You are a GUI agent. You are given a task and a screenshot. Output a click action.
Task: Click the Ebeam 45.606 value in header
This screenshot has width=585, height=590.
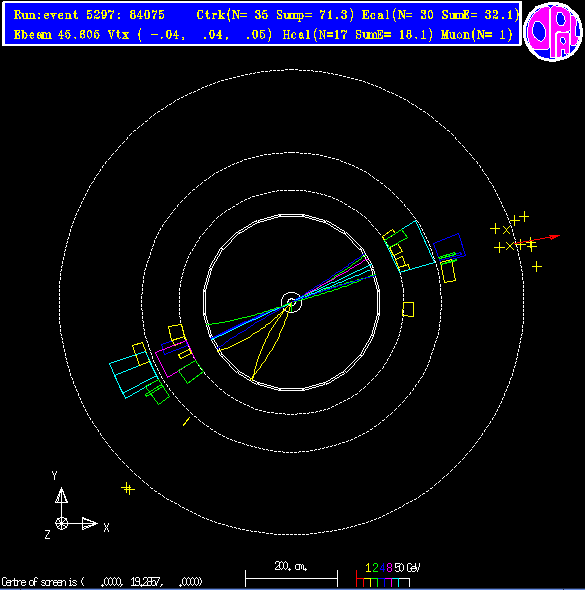[x=57, y=35]
